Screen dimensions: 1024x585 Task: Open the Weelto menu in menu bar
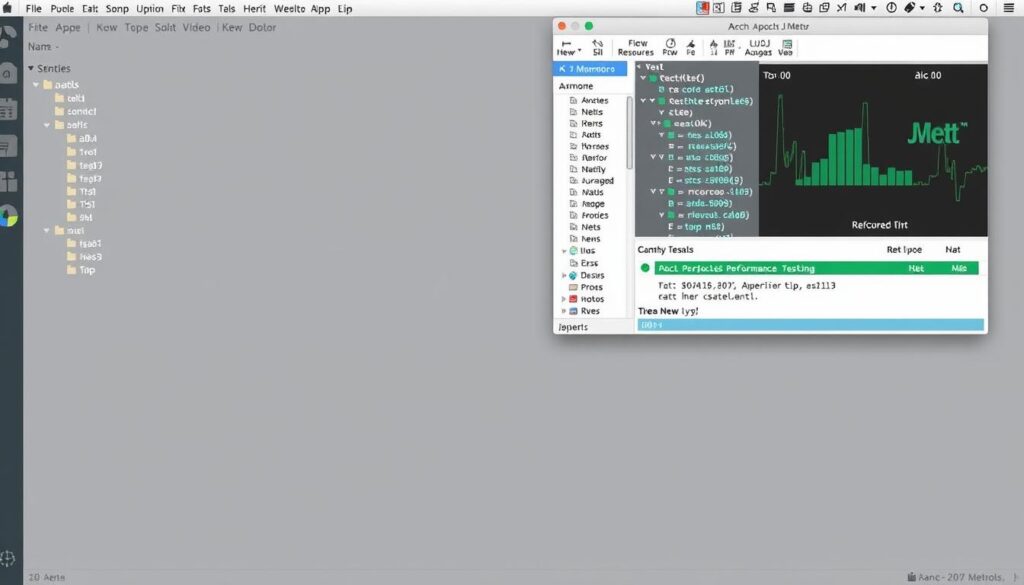288,8
